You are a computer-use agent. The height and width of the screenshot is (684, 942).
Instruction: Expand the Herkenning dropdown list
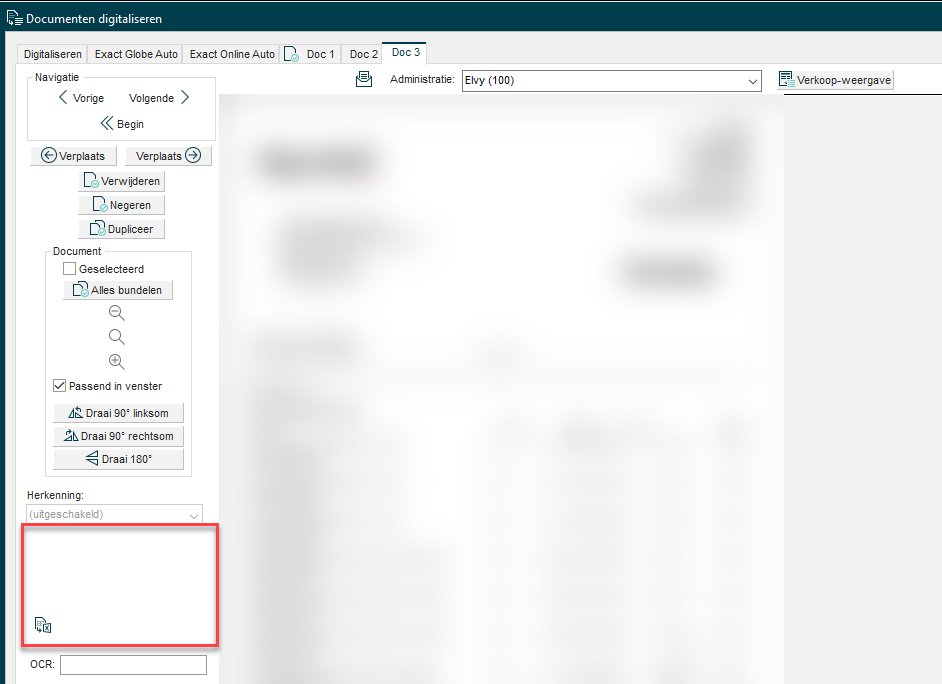pyautogui.click(x=116, y=514)
